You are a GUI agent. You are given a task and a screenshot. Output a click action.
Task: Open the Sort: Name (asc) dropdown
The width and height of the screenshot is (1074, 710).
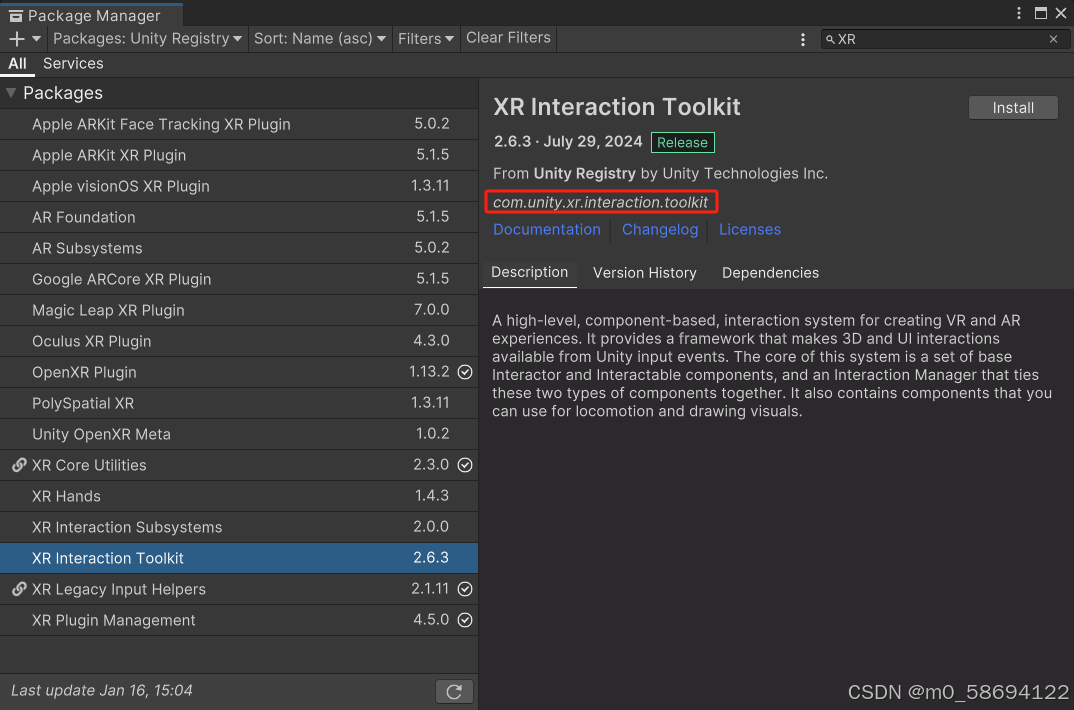pyautogui.click(x=320, y=38)
